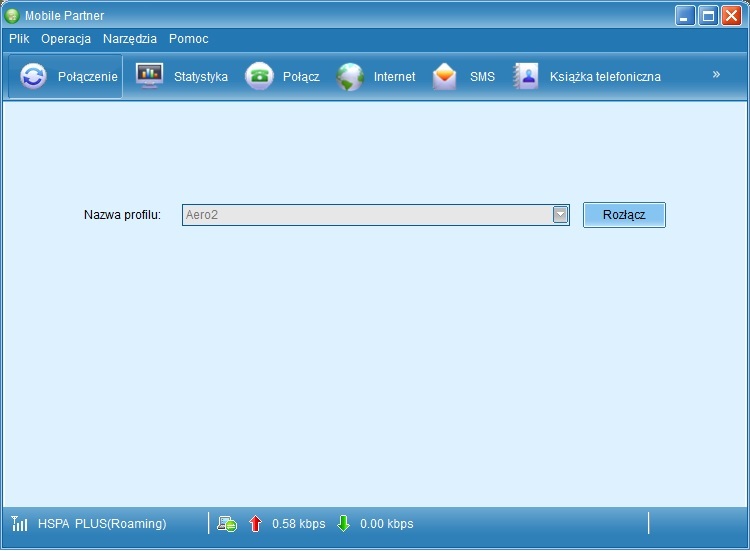750x551 pixels.
Task: Open the SMS envelope icon
Action: click(445, 77)
